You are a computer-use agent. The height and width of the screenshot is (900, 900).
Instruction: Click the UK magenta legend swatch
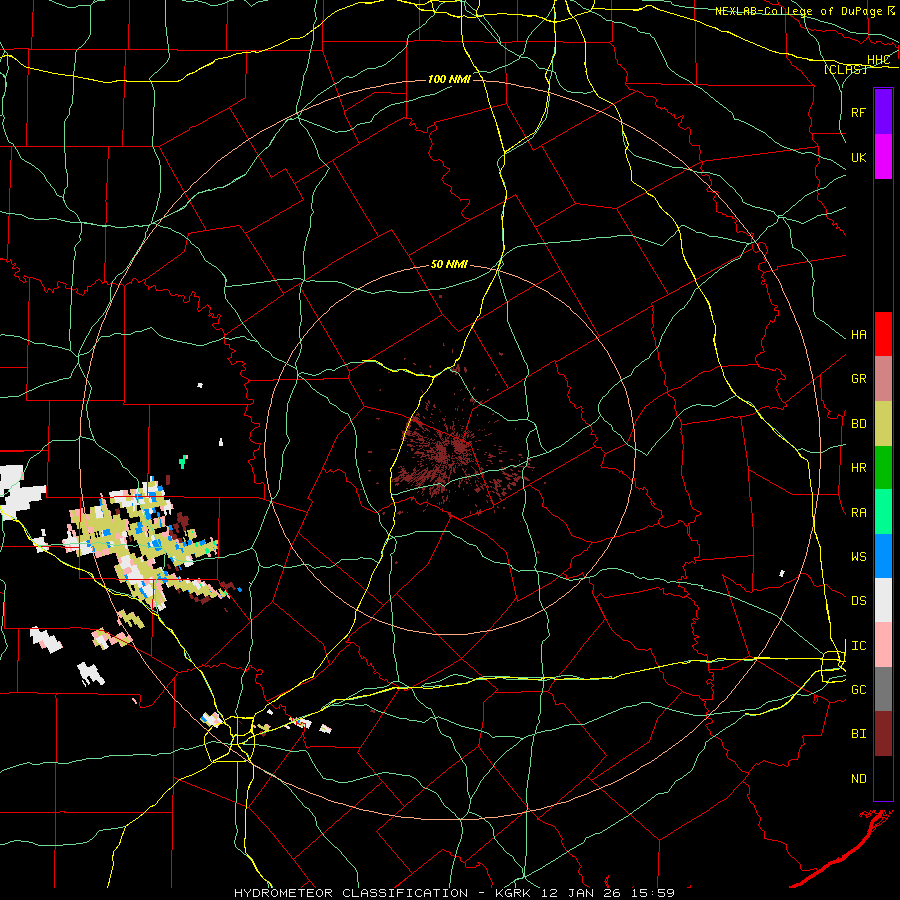(883, 157)
